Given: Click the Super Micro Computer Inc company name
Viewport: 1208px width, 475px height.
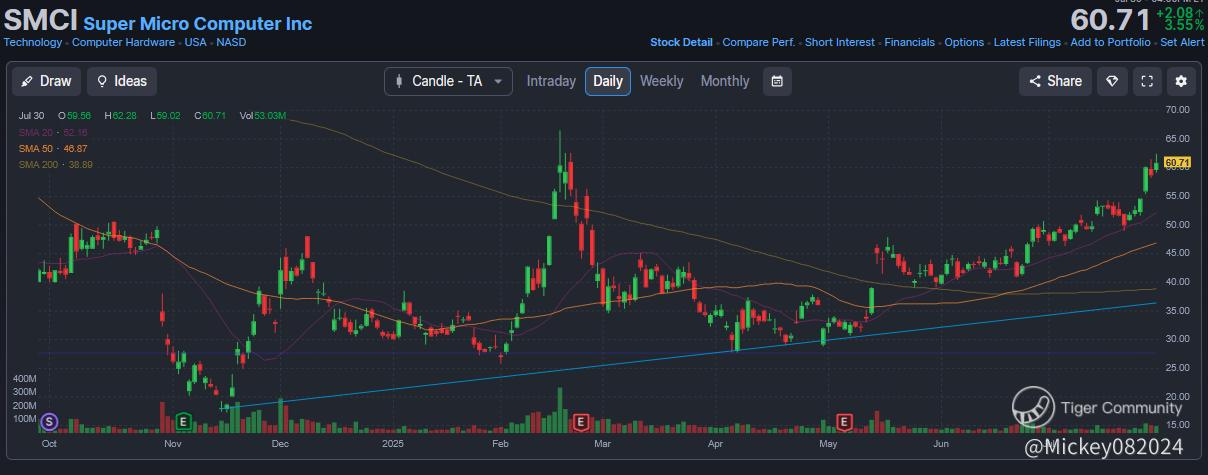Looking at the screenshot, I should click(x=197, y=24).
